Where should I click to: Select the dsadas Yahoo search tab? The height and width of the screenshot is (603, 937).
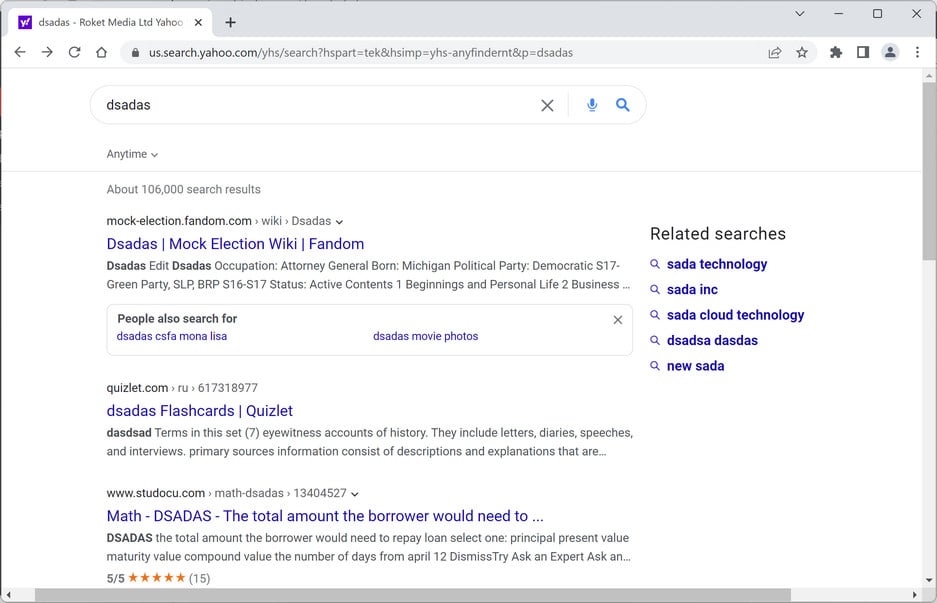coord(110,22)
